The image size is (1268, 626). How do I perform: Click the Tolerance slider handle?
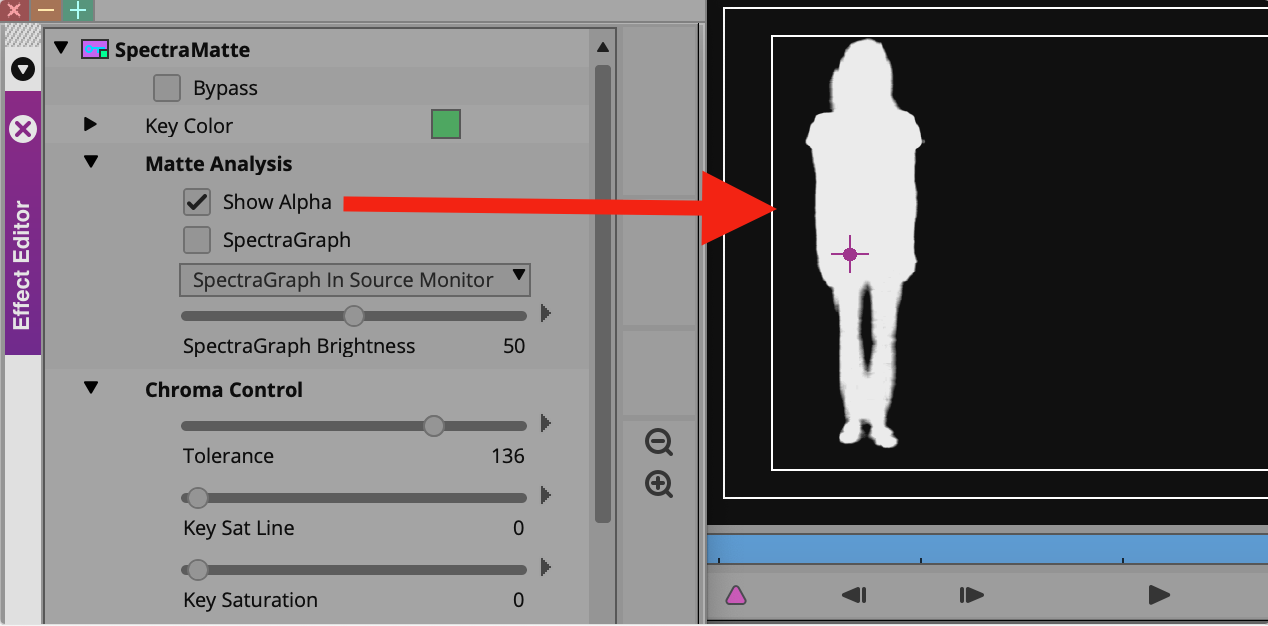pos(433,426)
